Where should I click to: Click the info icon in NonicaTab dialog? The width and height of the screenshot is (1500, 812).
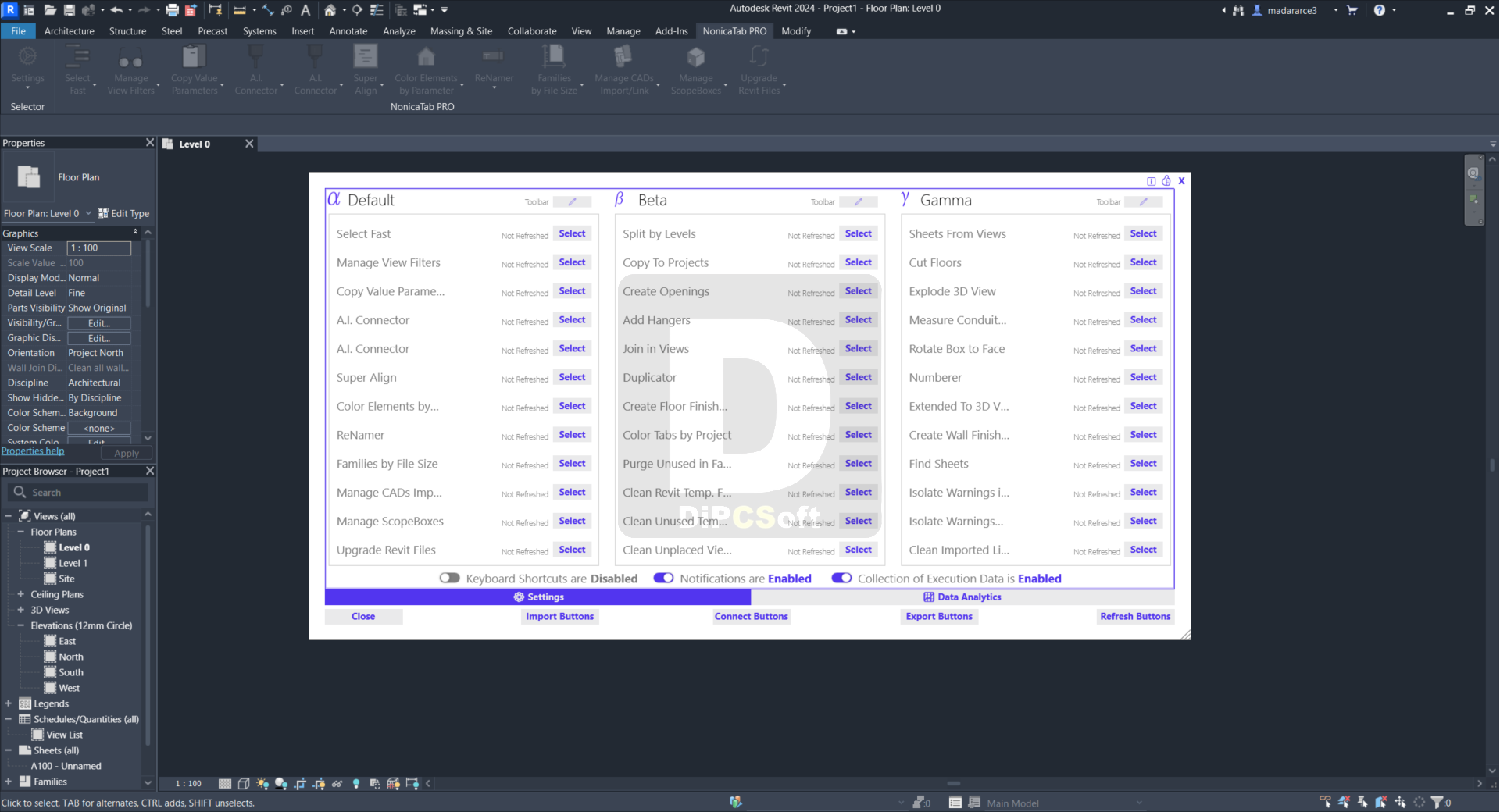(x=1151, y=181)
